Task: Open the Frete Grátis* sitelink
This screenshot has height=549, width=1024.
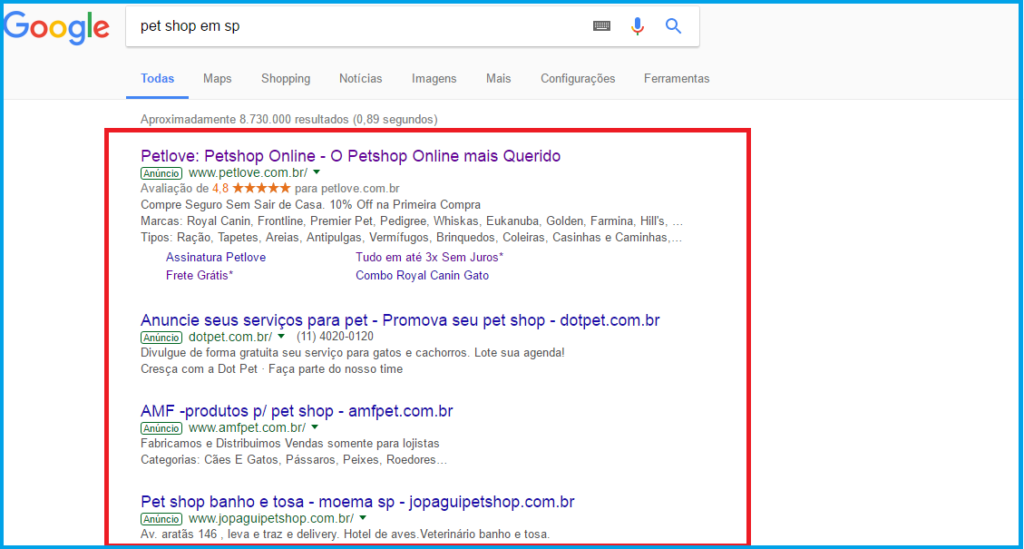Action: [x=199, y=275]
